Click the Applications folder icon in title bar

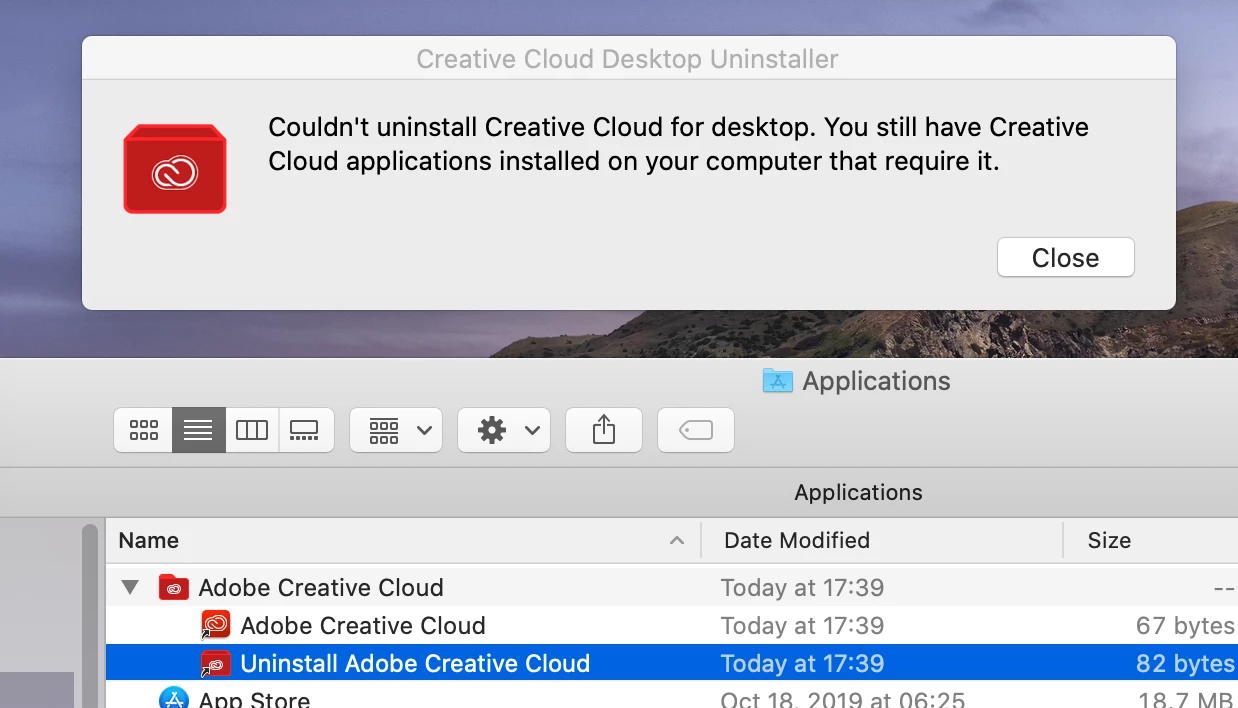coord(777,381)
